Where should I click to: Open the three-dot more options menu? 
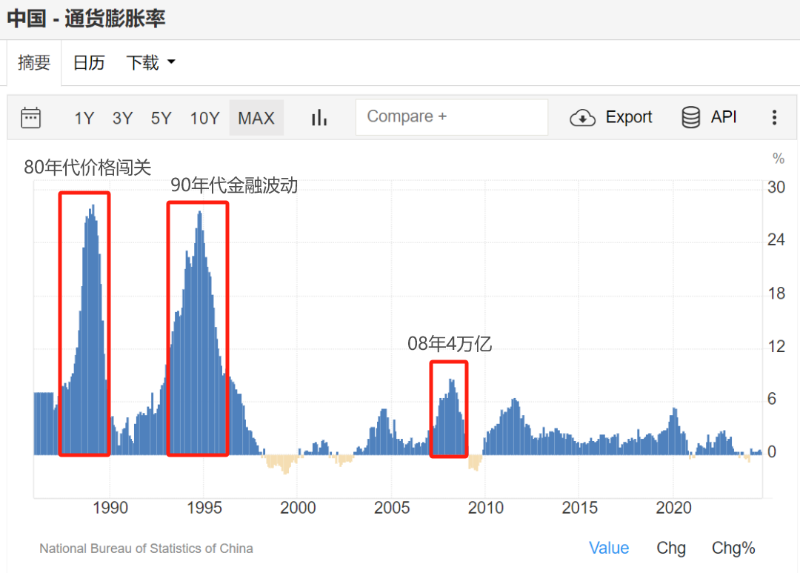(x=774, y=117)
